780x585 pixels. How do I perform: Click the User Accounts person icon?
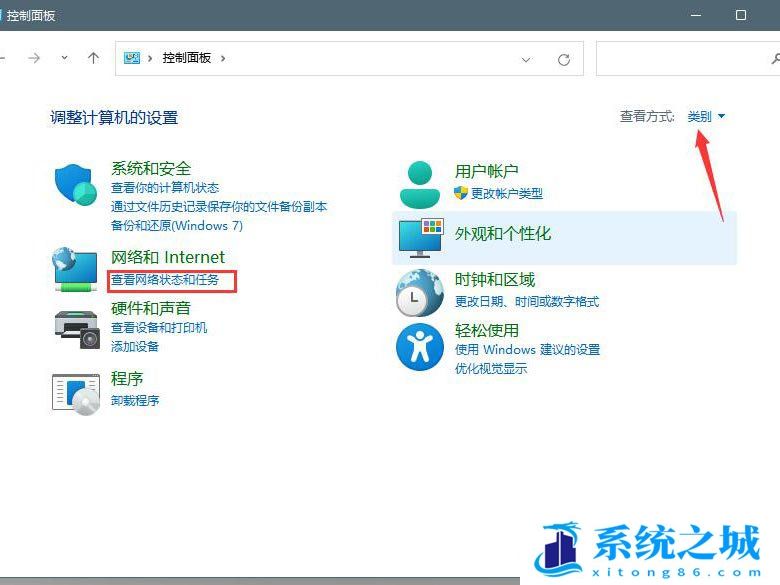419,183
